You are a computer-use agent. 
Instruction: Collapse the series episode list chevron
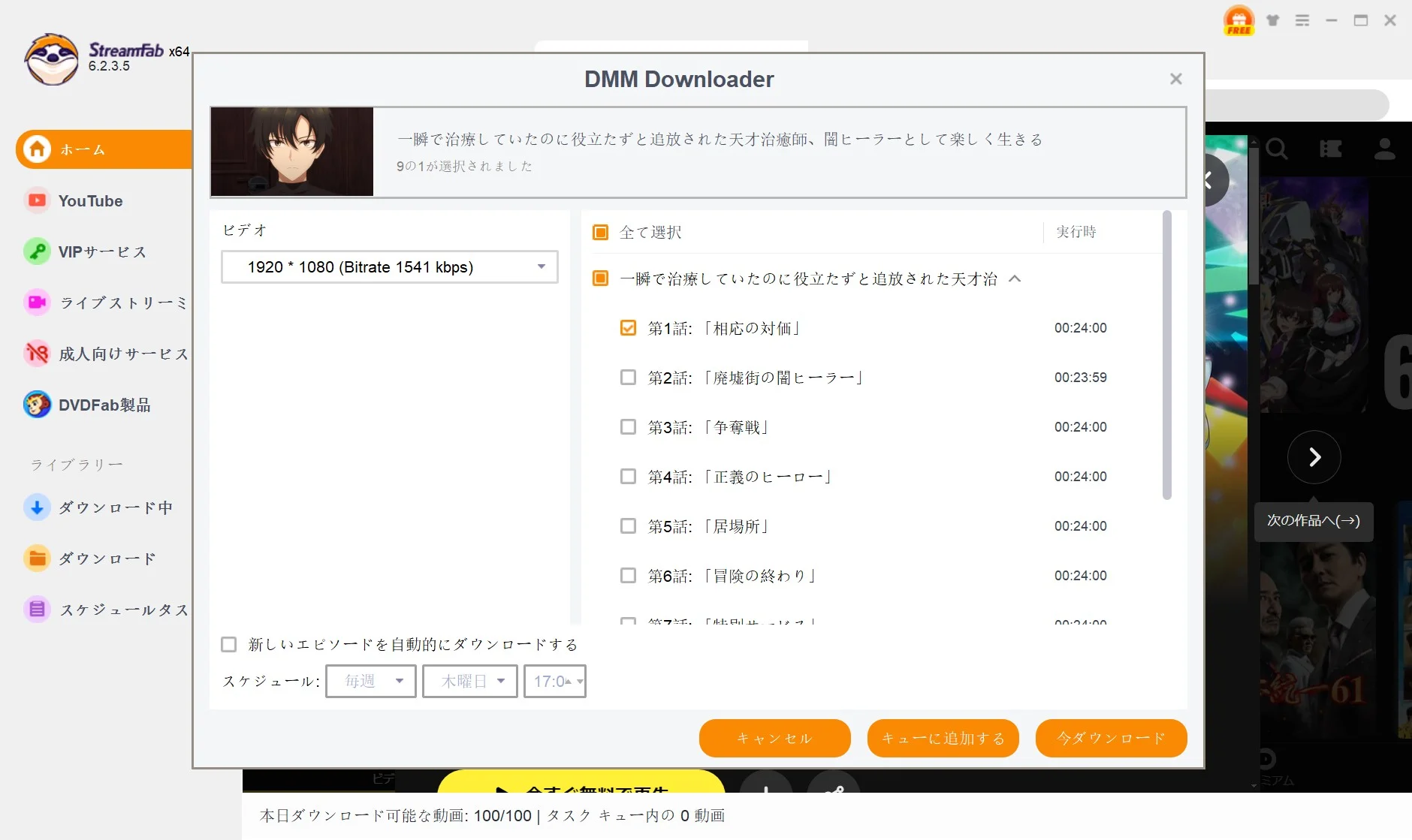tap(1015, 278)
